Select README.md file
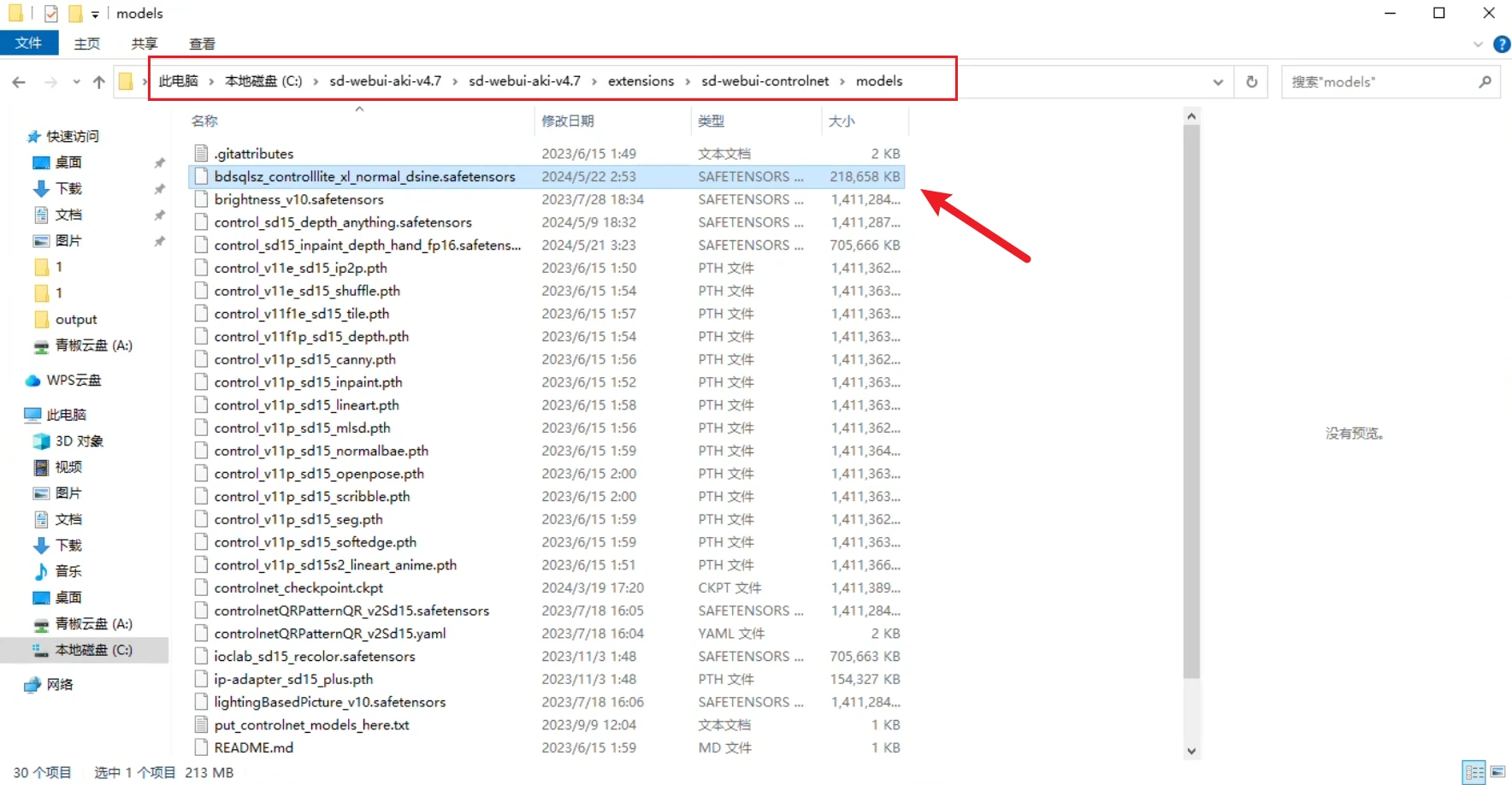1512x785 pixels. pos(253,747)
